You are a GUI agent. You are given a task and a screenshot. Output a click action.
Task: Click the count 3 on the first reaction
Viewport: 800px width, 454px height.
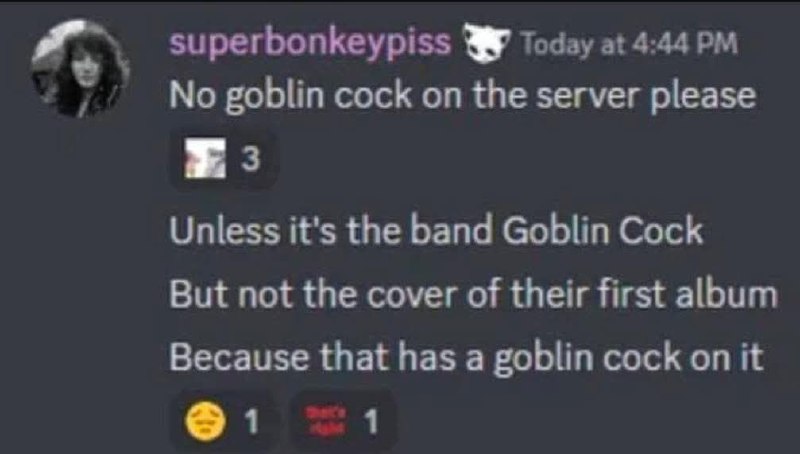[x=251, y=159]
